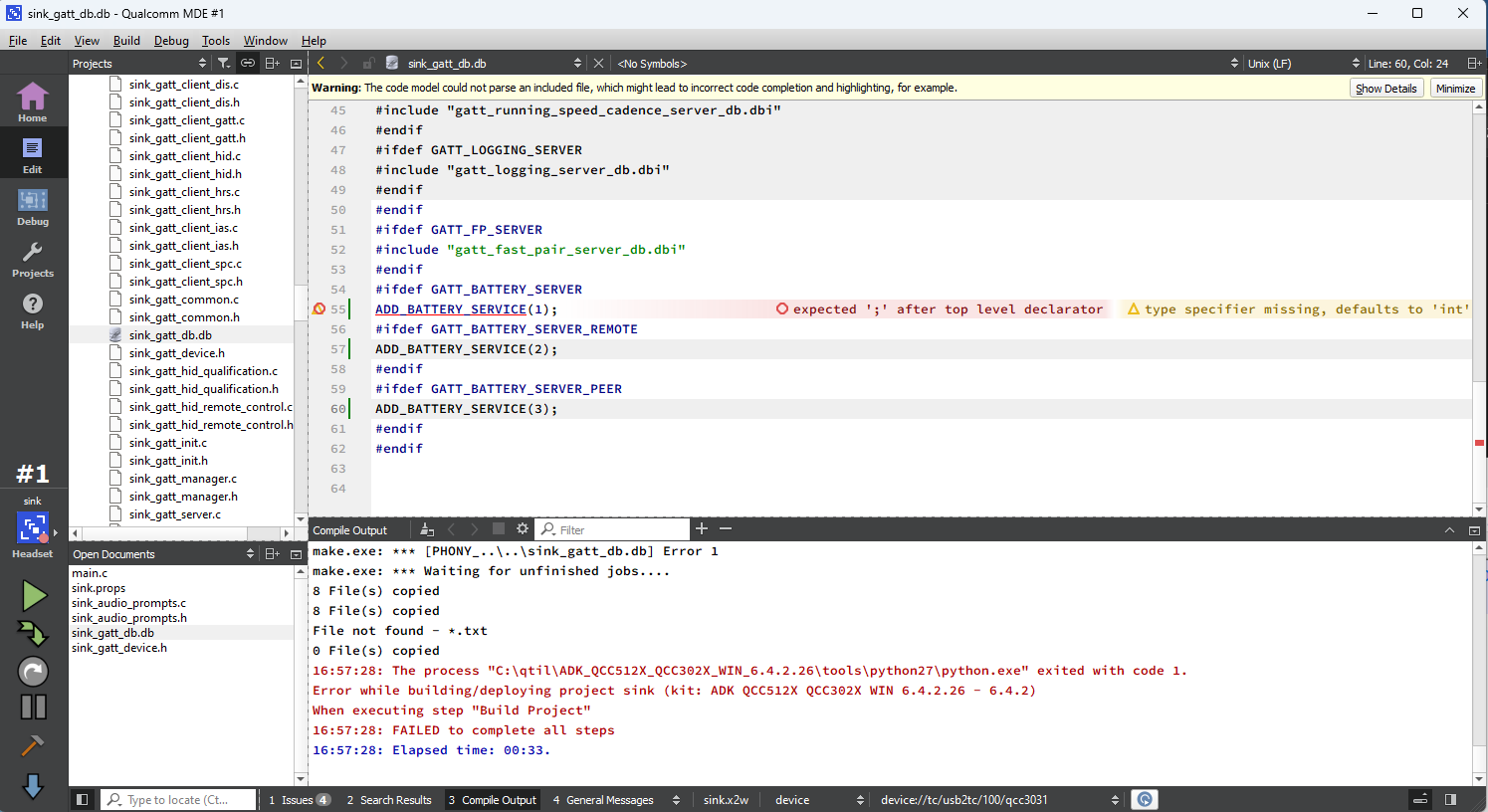This screenshot has width=1488, height=812.
Task: Open the Unix (LF) line ending dropdown
Action: pos(1303,63)
